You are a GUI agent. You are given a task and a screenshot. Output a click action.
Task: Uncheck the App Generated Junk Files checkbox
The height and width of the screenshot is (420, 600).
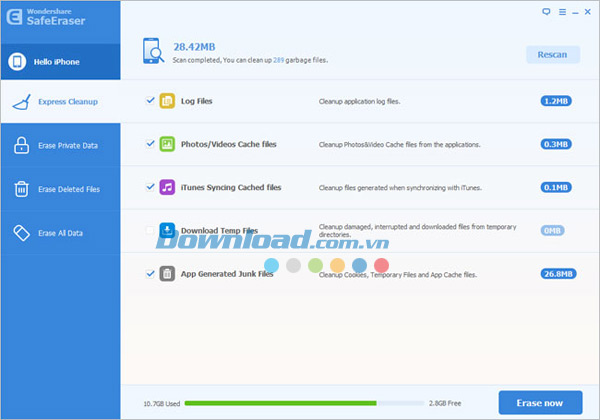coord(150,273)
